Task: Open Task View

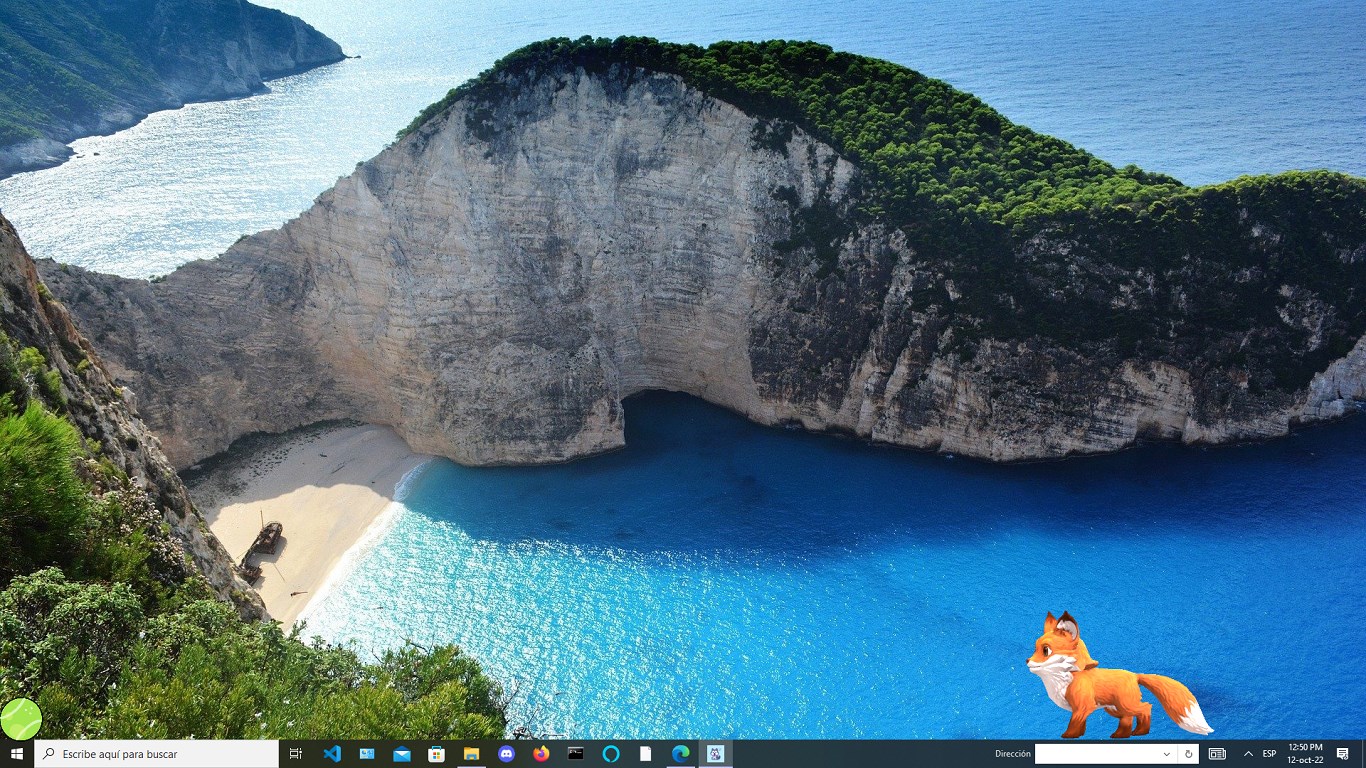Action: coord(295,754)
